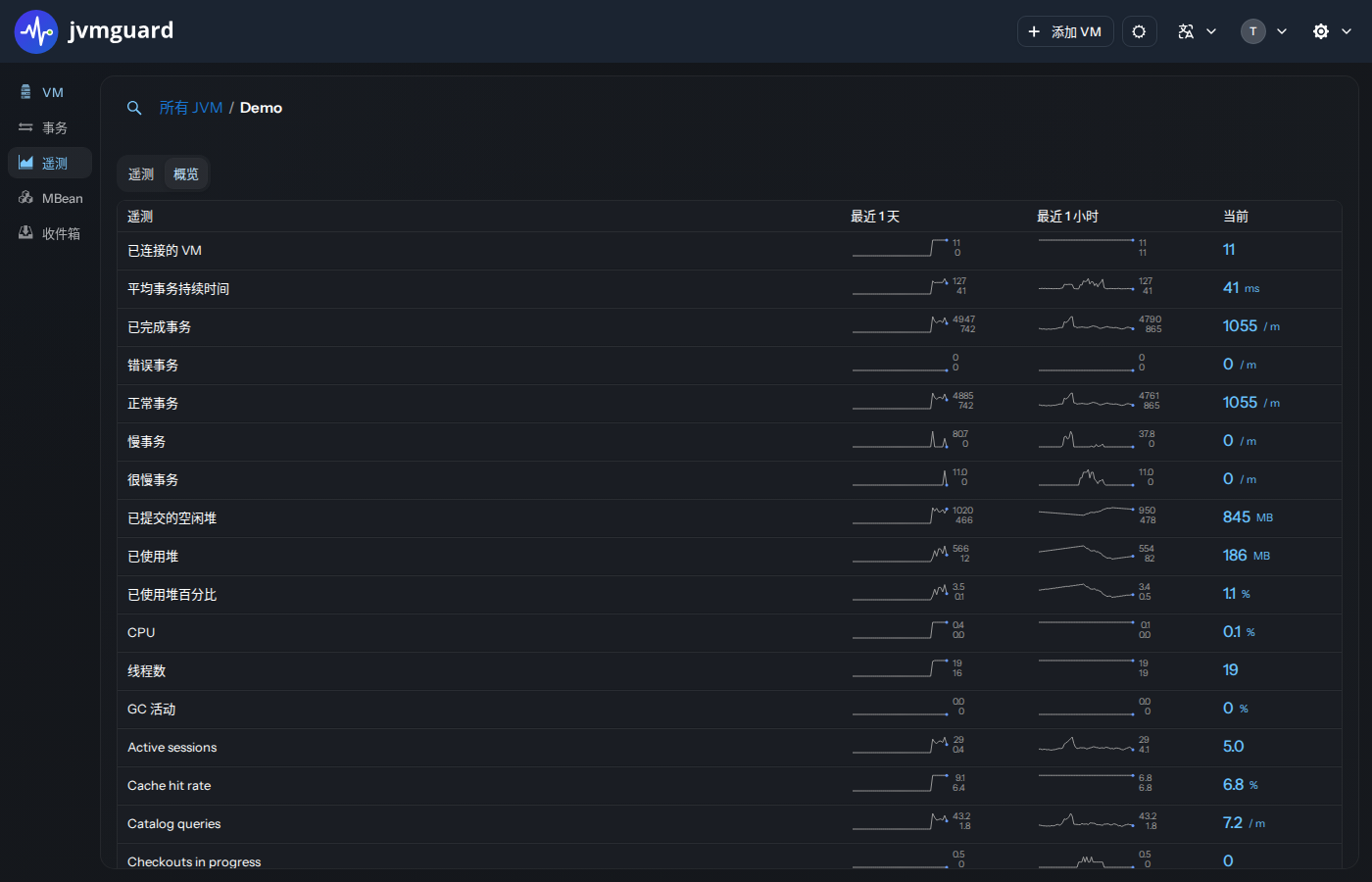The height and width of the screenshot is (882, 1372).
Task: Click the current value 6.8 %
Action: 1240,785
